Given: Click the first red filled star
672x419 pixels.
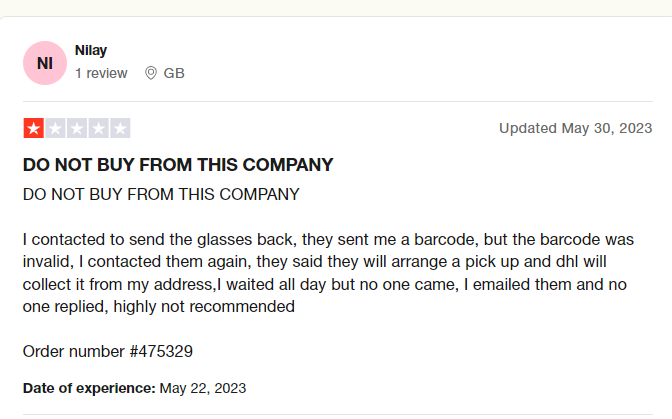Looking at the screenshot, I should [x=34, y=128].
